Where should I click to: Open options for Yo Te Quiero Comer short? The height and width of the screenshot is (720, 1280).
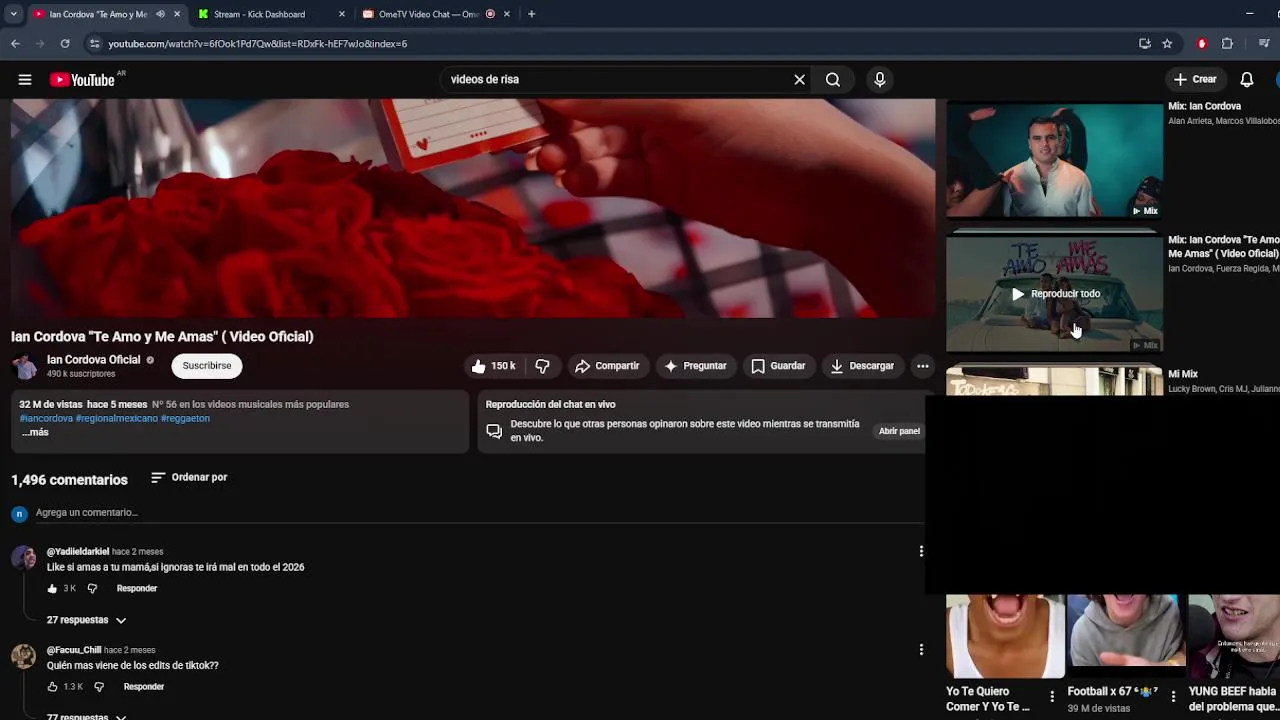point(1052,697)
